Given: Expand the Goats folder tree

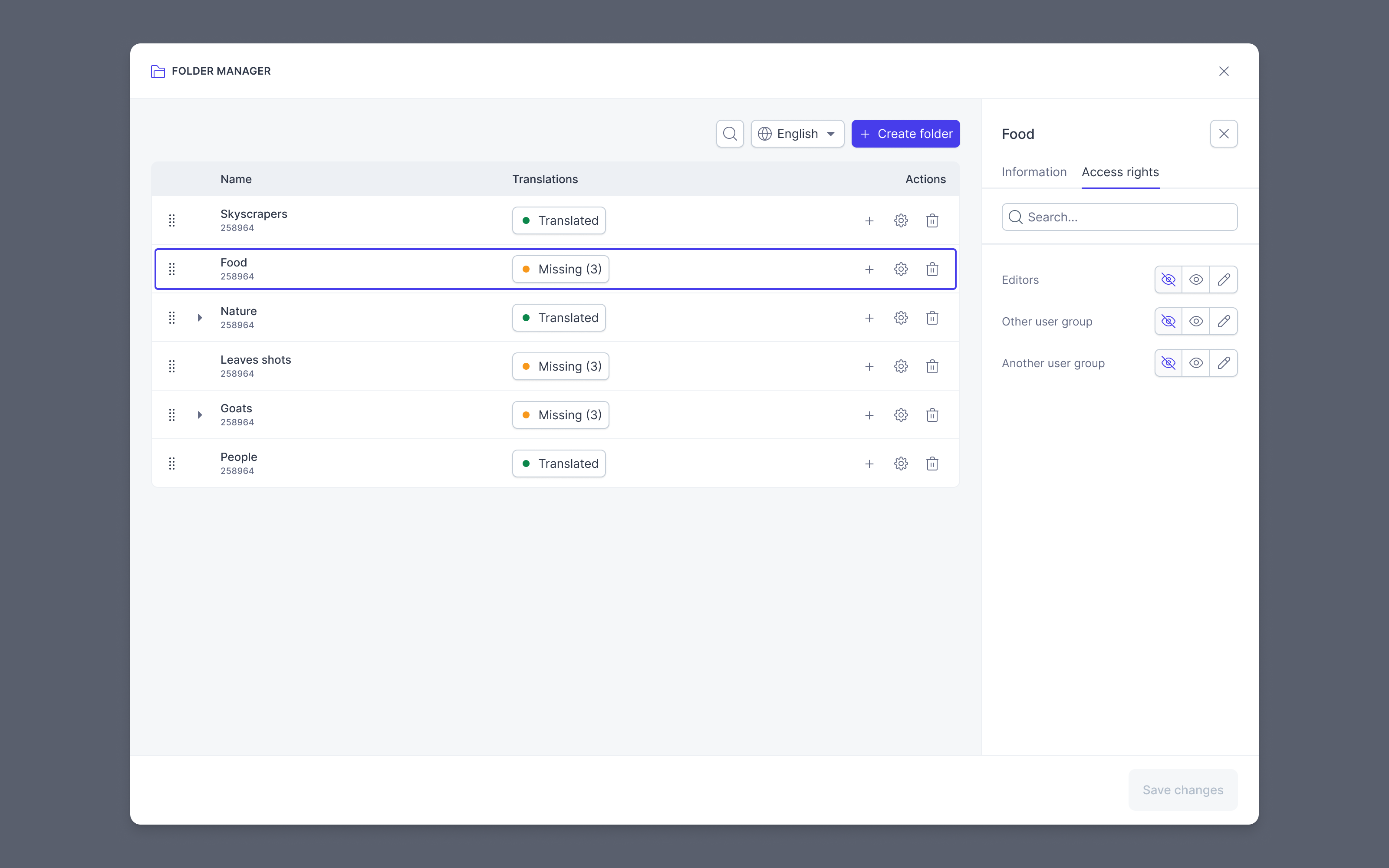Looking at the screenshot, I should [199, 414].
